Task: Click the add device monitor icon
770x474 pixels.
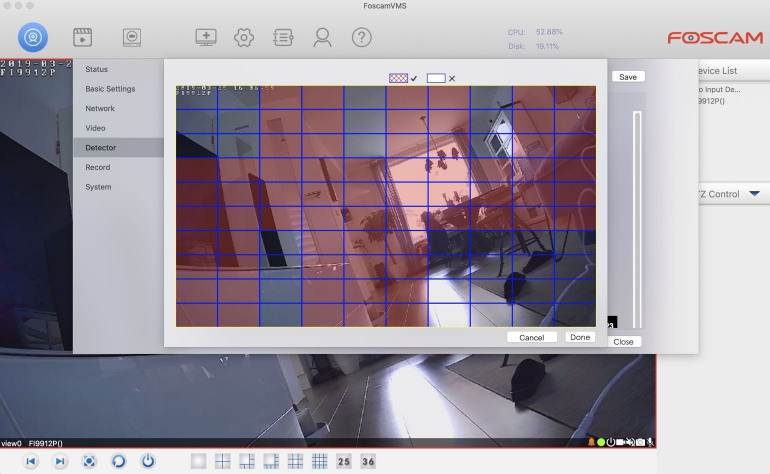Action: [x=206, y=38]
